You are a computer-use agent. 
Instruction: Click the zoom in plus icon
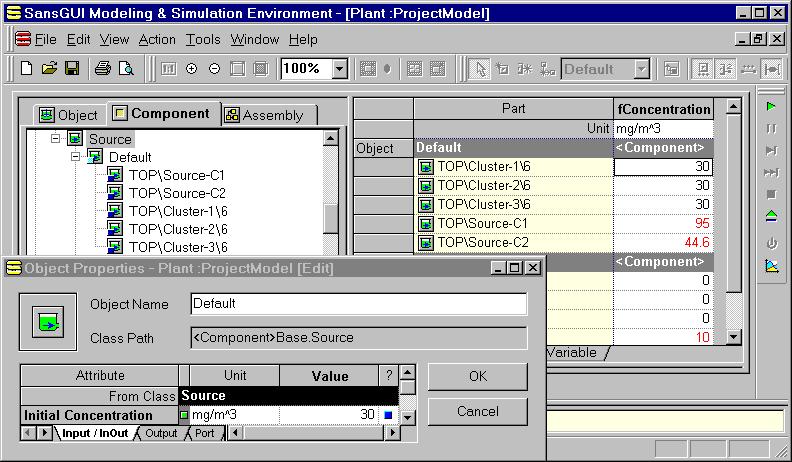click(192, 69)
